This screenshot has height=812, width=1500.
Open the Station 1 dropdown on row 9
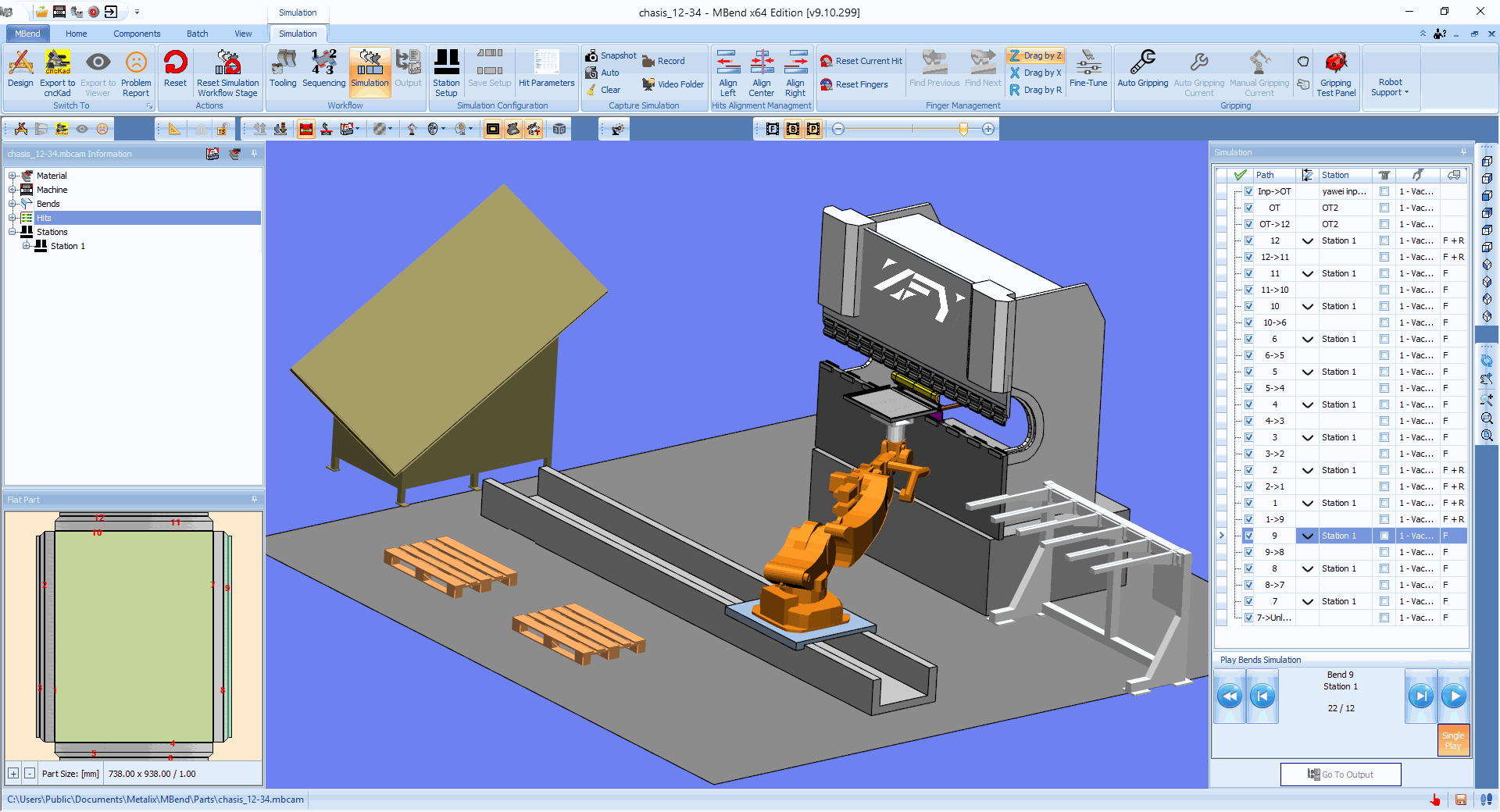pos(1308,536)
